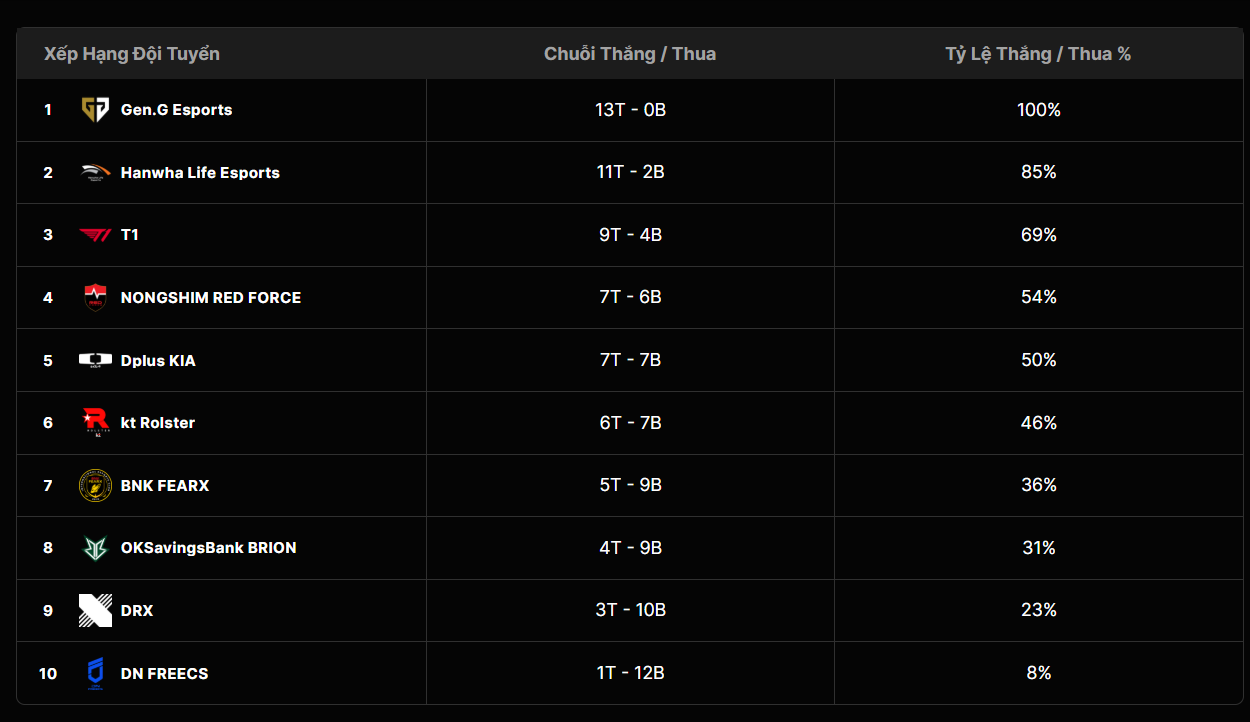Click the Dplus KIA team logo

(x=95, y=360)
